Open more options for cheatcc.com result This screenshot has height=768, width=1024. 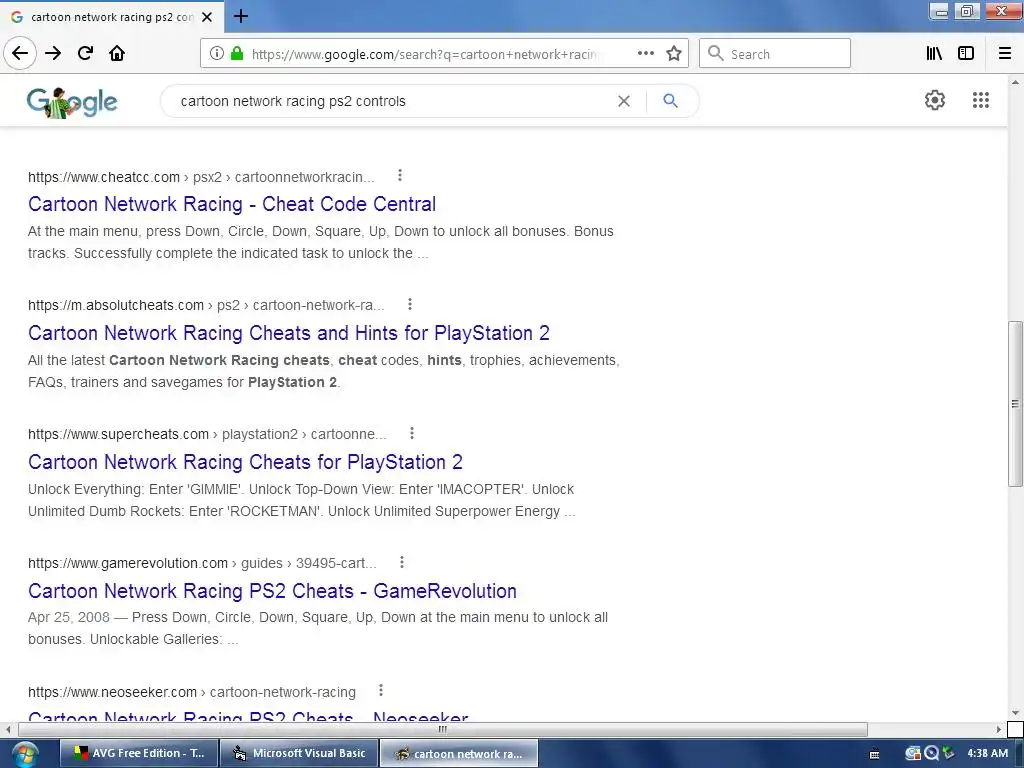coord(400,176)
